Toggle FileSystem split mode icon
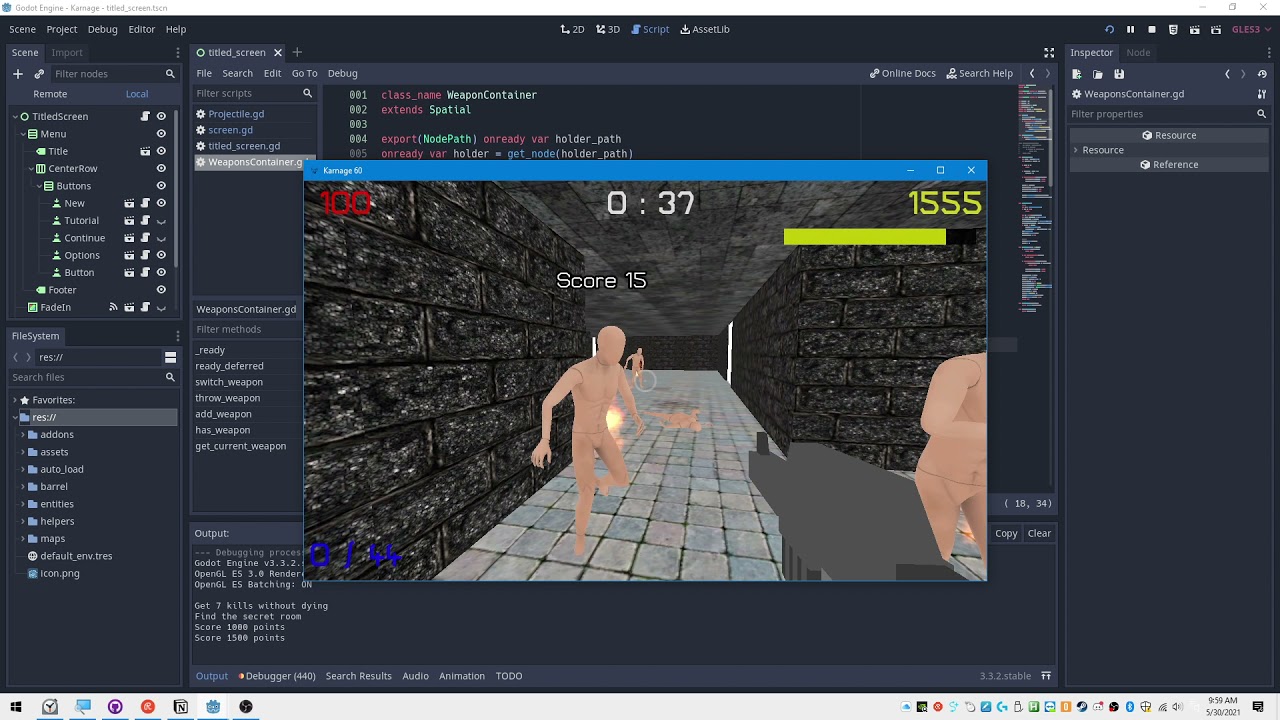The width and height of the screenshot is (1280, 720). point(171,357)
